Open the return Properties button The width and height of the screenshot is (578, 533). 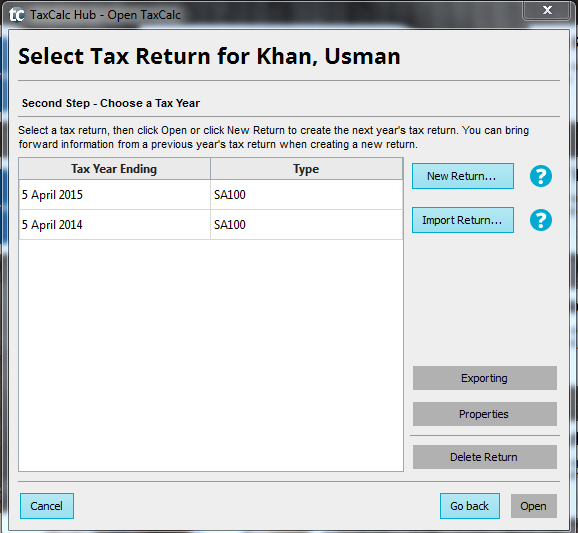tap(484, 414)
